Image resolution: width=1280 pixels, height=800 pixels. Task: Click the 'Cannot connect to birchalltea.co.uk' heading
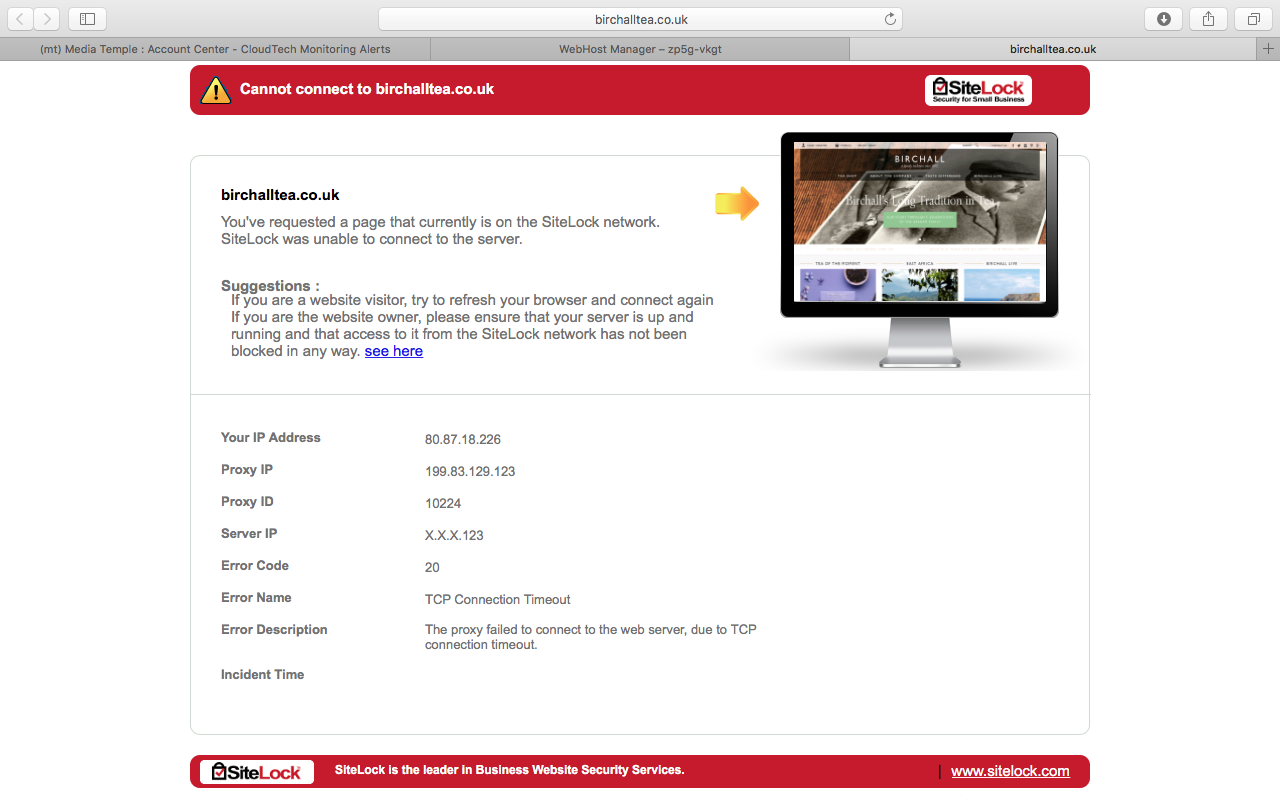(367, 89)
